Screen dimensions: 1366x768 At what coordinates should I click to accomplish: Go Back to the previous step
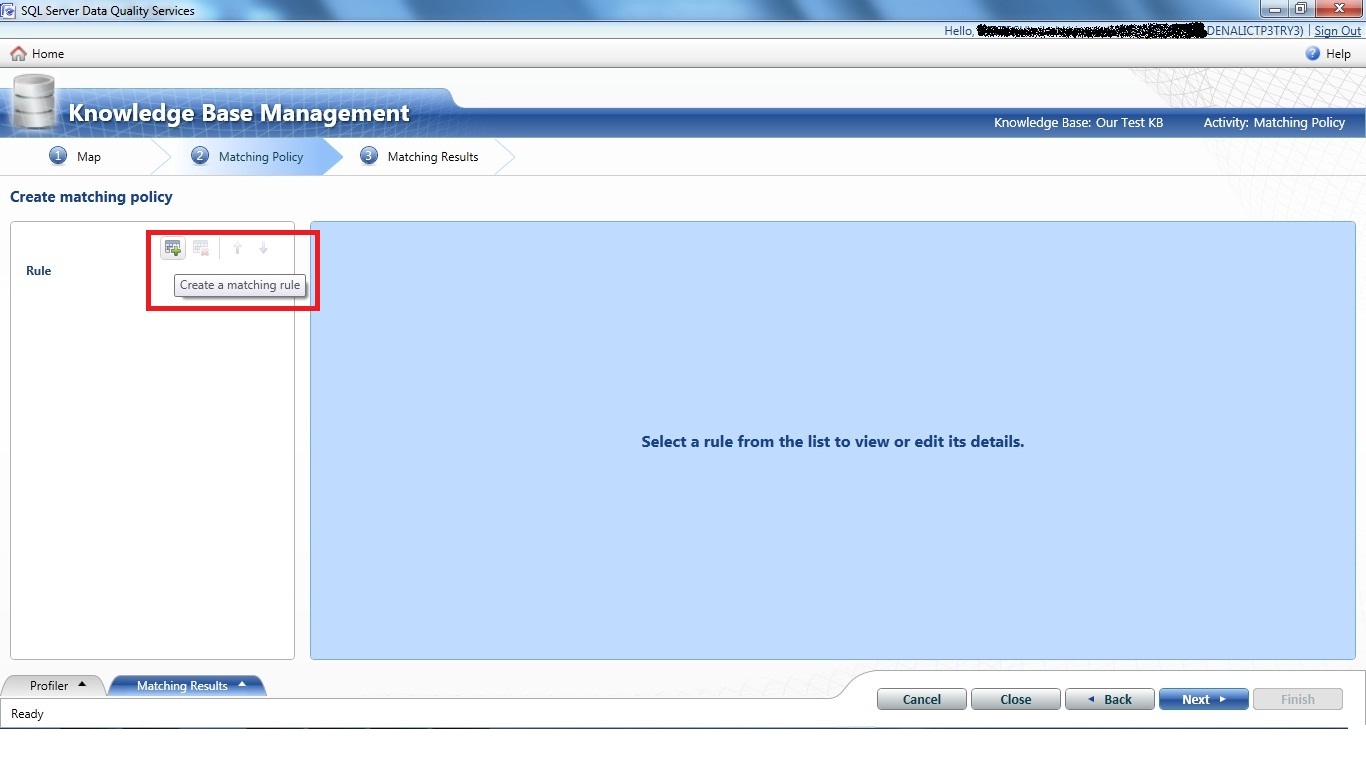(1110, 699)
